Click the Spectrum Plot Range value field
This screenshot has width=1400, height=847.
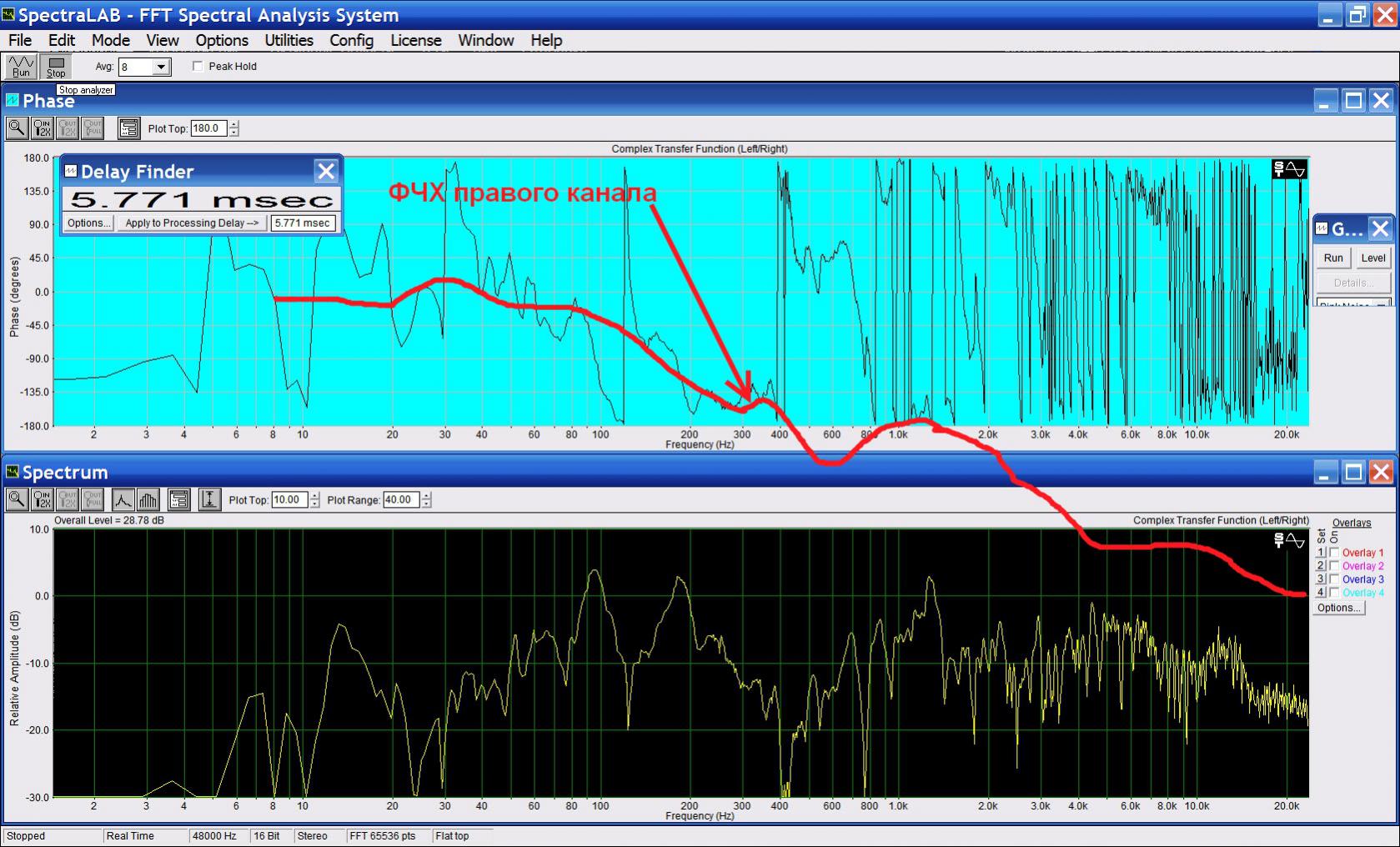400,499
